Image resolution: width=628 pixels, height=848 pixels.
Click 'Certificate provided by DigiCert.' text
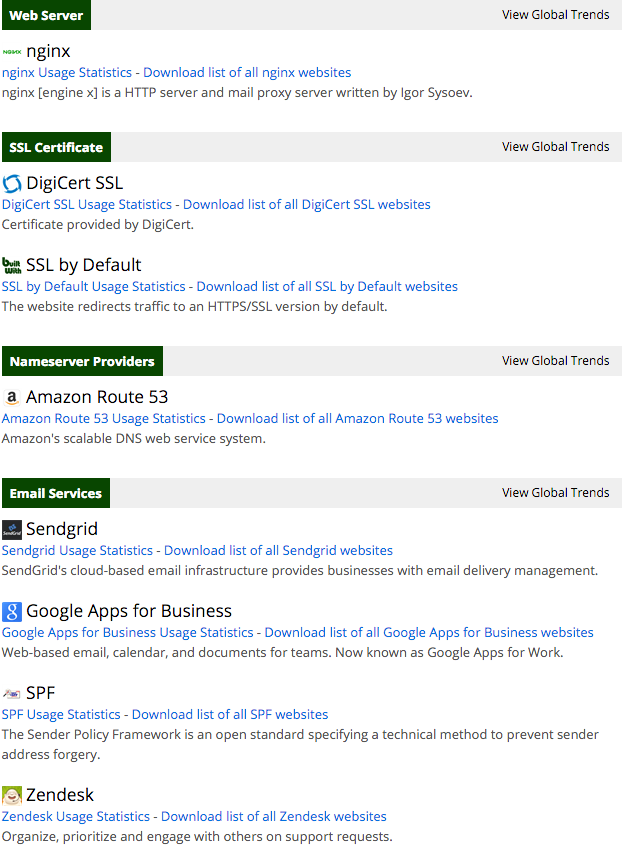click(97, 225)
